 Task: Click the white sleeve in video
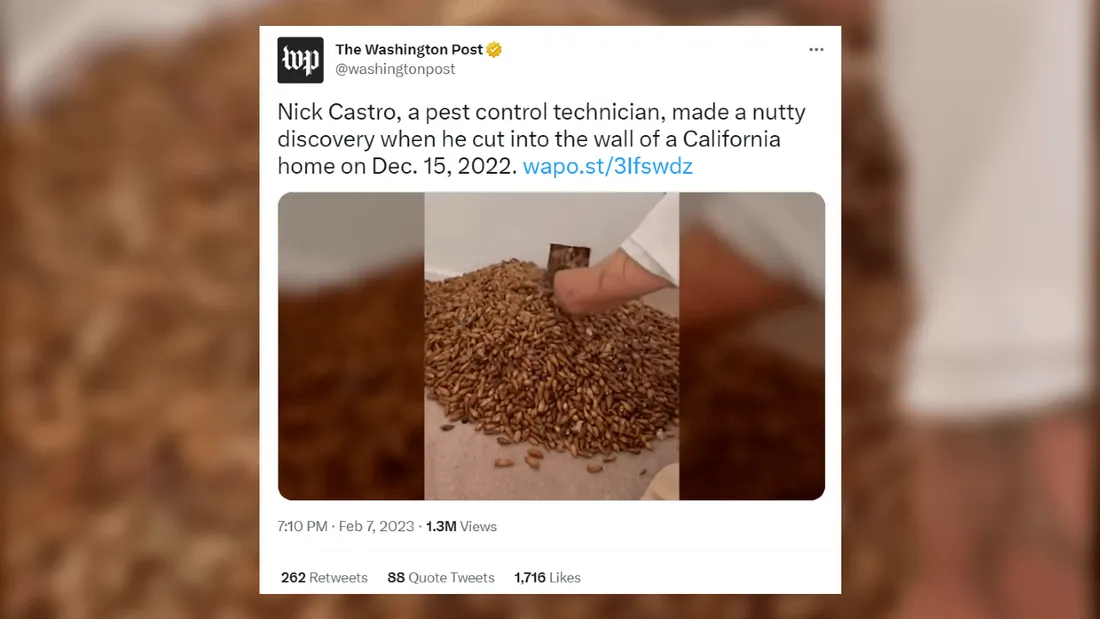click(651, 239)
